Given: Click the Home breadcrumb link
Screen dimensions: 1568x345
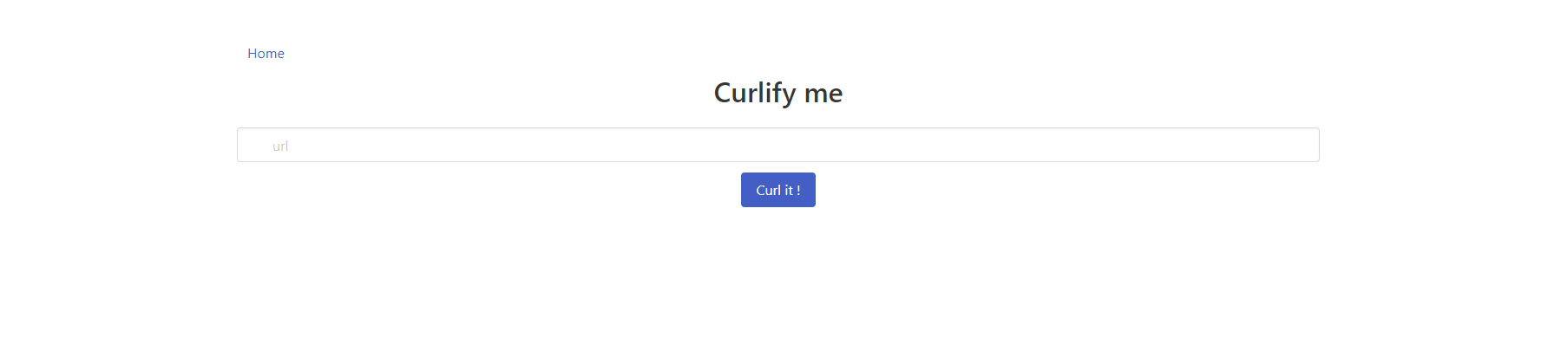Looking at the screenshot, I should click(x=266, y=54).
